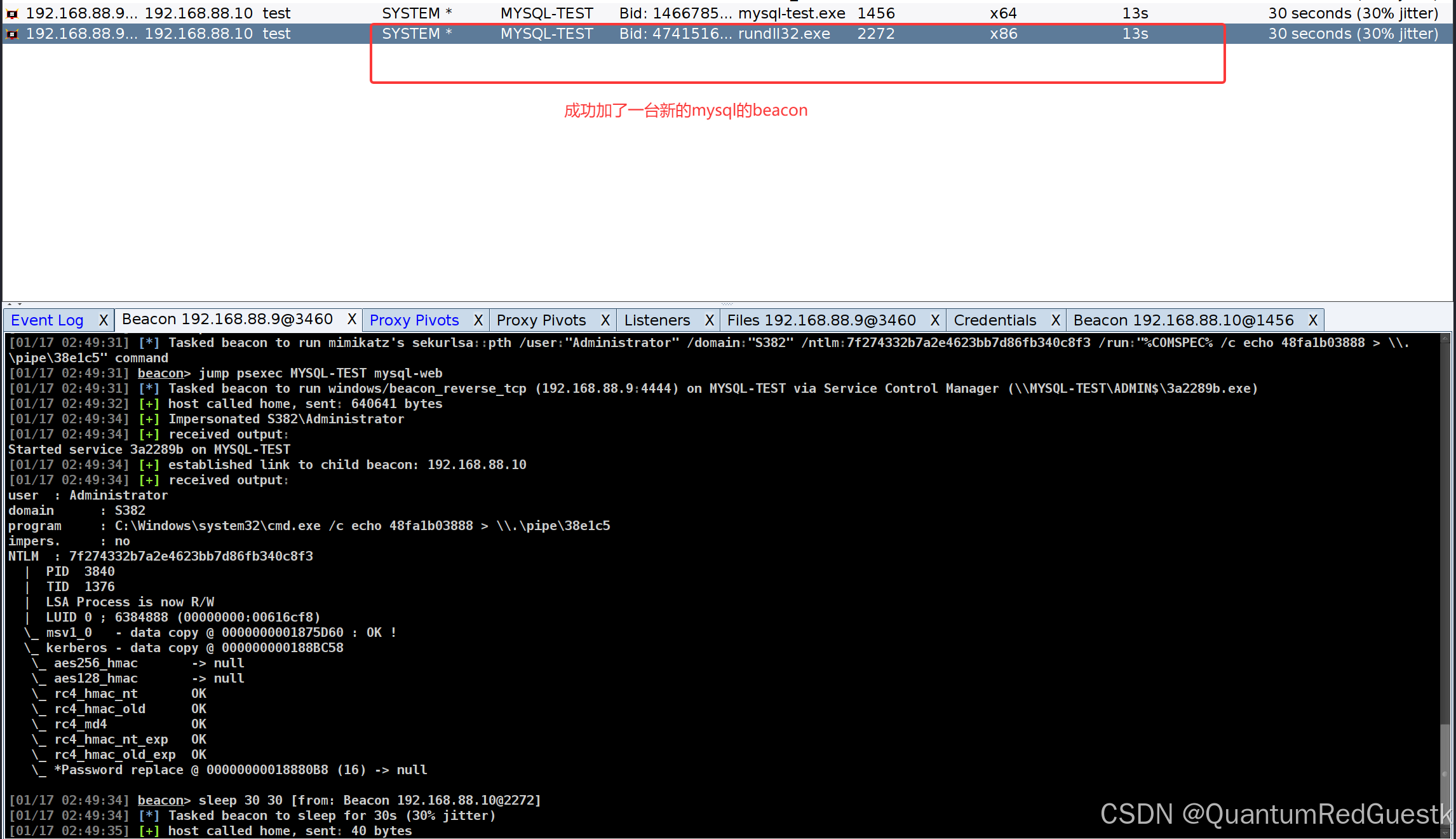
Task: Close the Files 192.168.88.9@3460 tab
Action: tap(935, 320)
